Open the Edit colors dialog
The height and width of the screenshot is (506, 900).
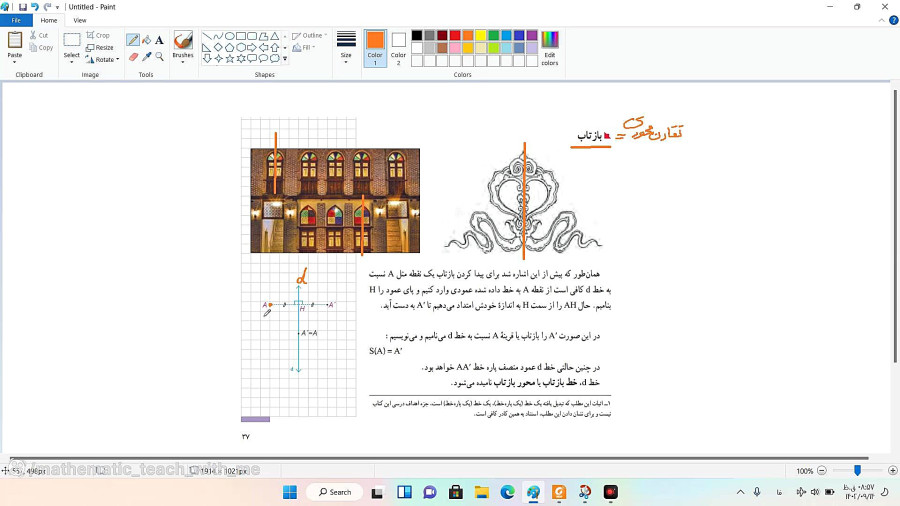point(549,48)
